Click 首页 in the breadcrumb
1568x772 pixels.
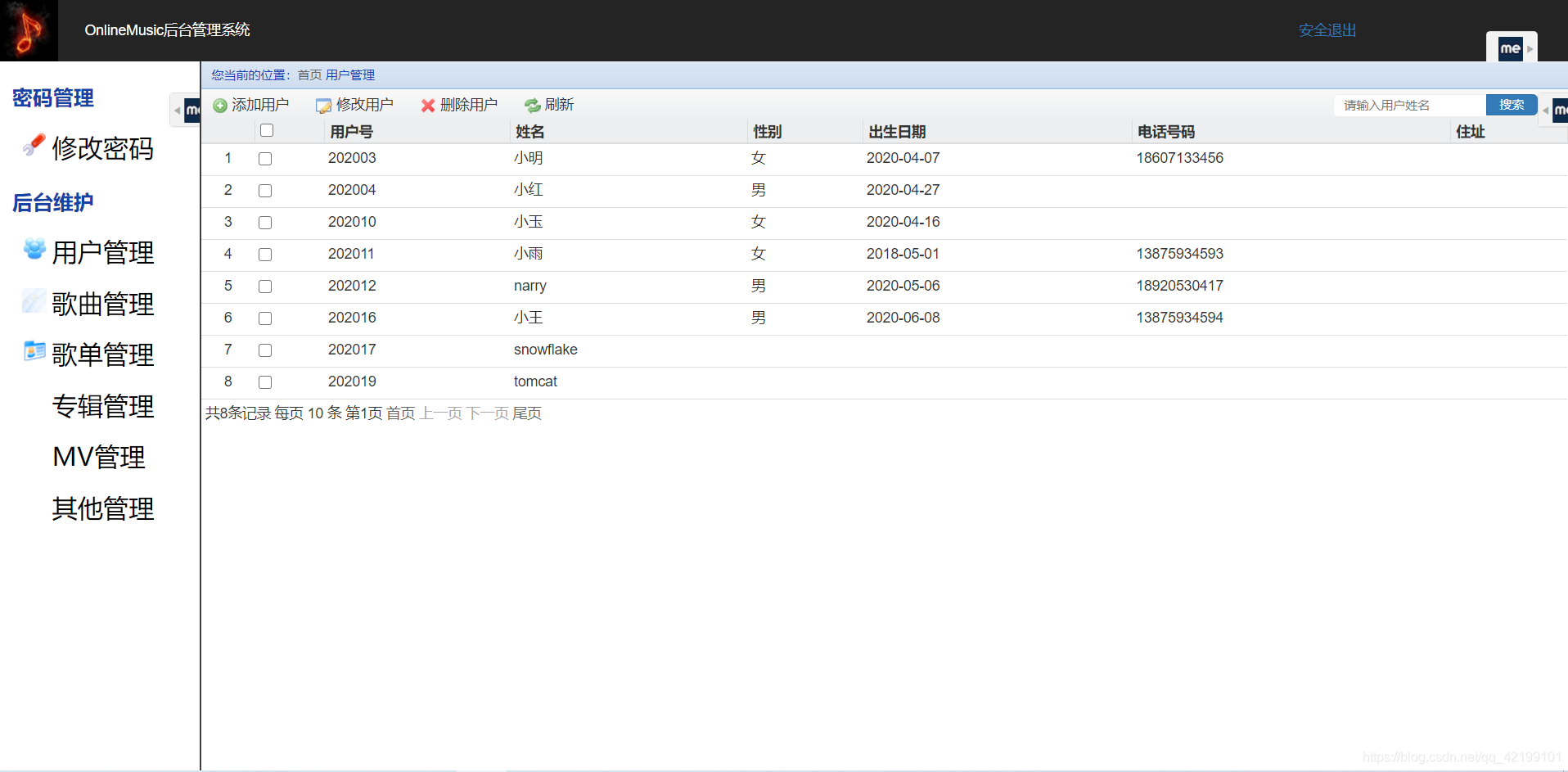click(x=309, y=74)
